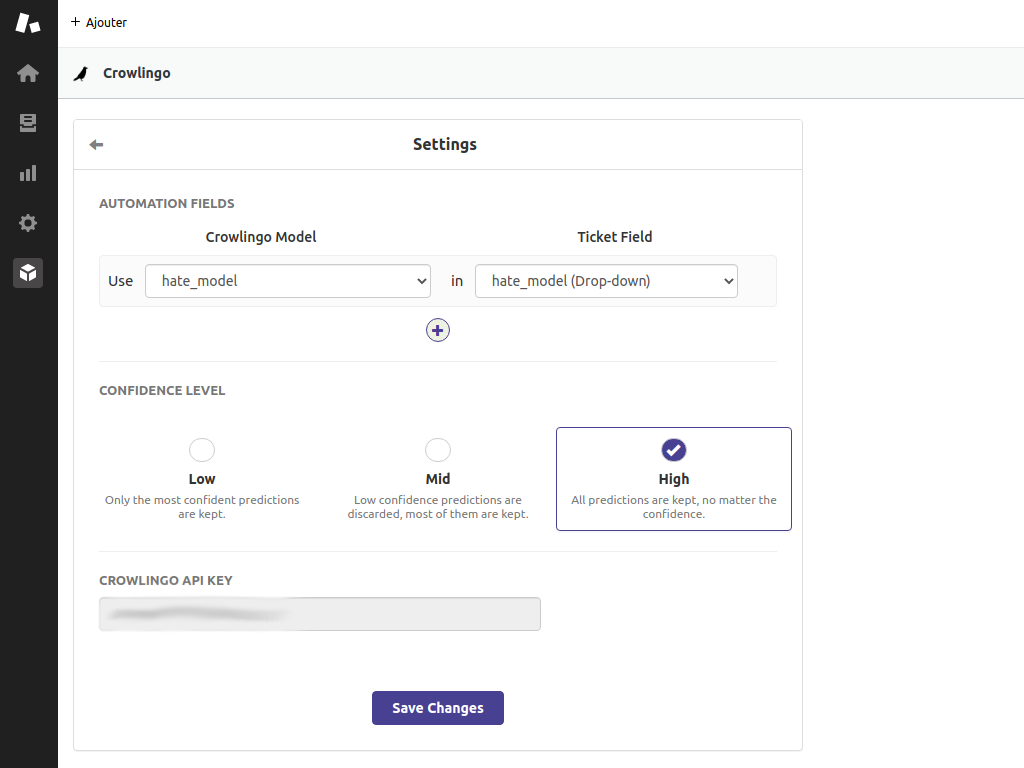Click the Ajouter tab at top
The width and height of the screenshot is (1024, 768).
(x=99, y=22)
